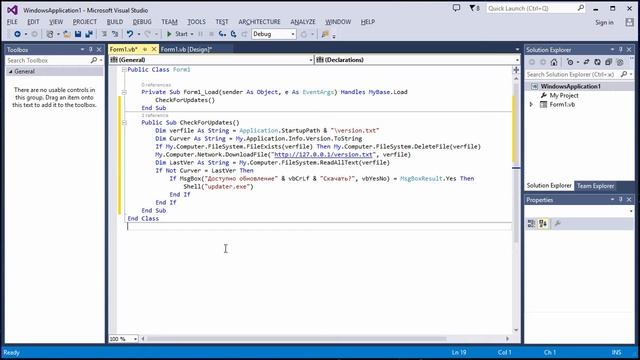
Task: Toggle auto-hide pin on Solution Explorer
Action: (621, 49)
